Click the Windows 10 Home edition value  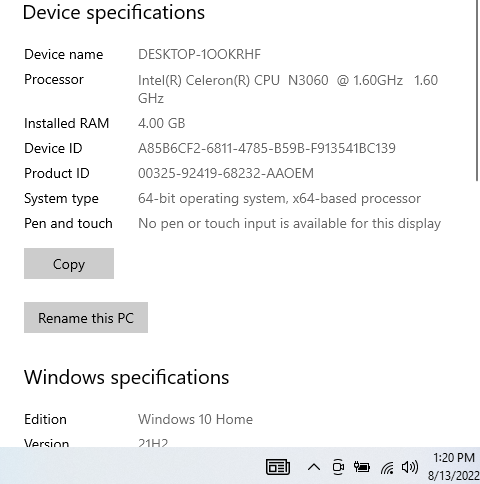(x=195, y=419)
